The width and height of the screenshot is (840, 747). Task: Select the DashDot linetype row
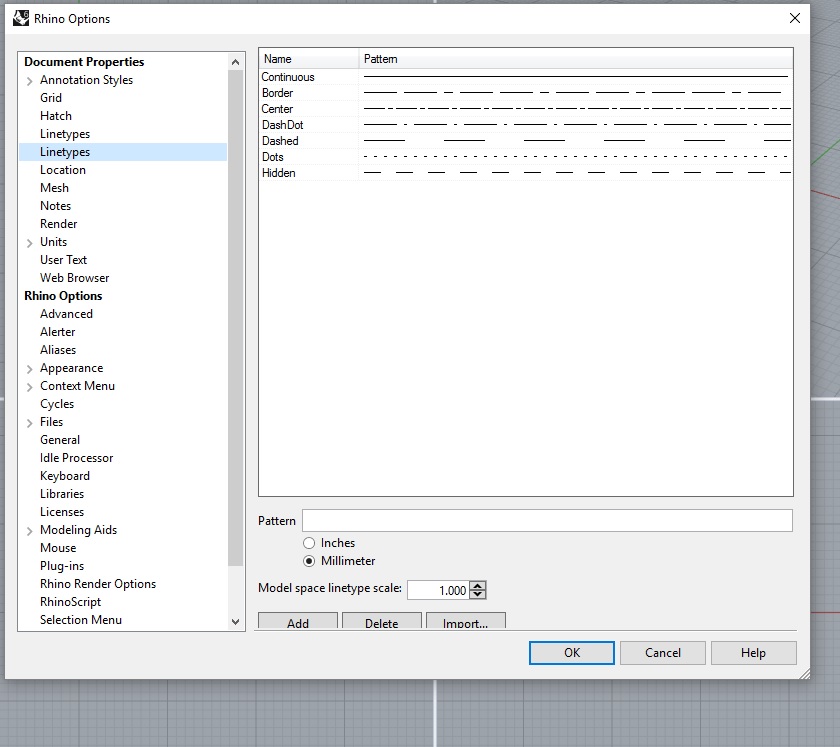526,125
